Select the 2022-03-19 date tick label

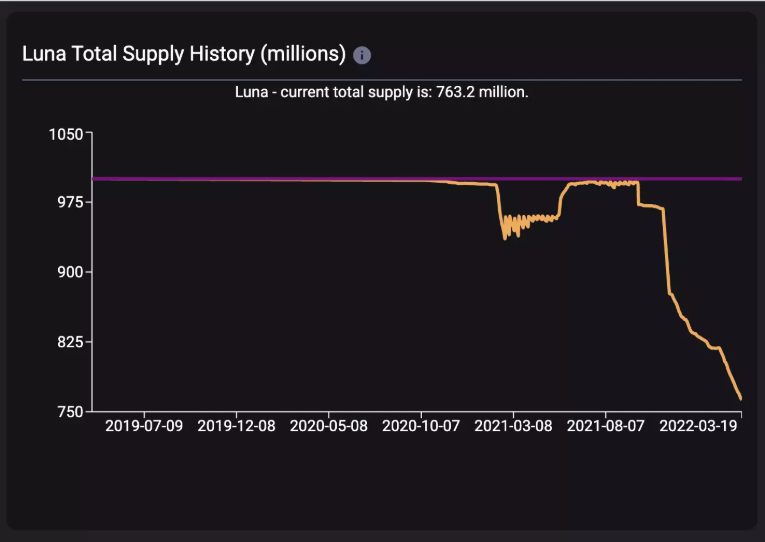(698, 426)
